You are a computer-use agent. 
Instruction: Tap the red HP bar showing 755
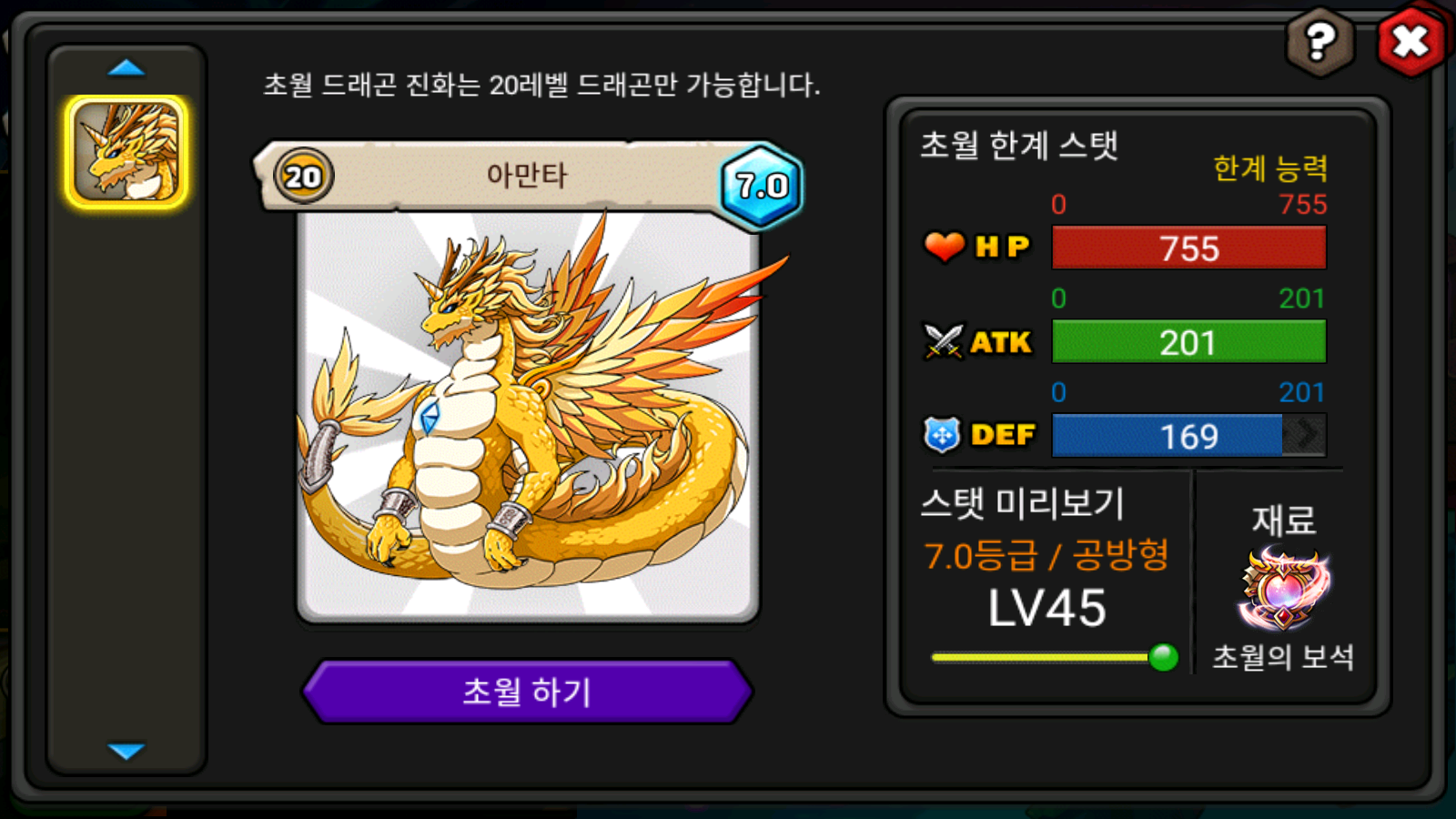tap(1188, 248)
